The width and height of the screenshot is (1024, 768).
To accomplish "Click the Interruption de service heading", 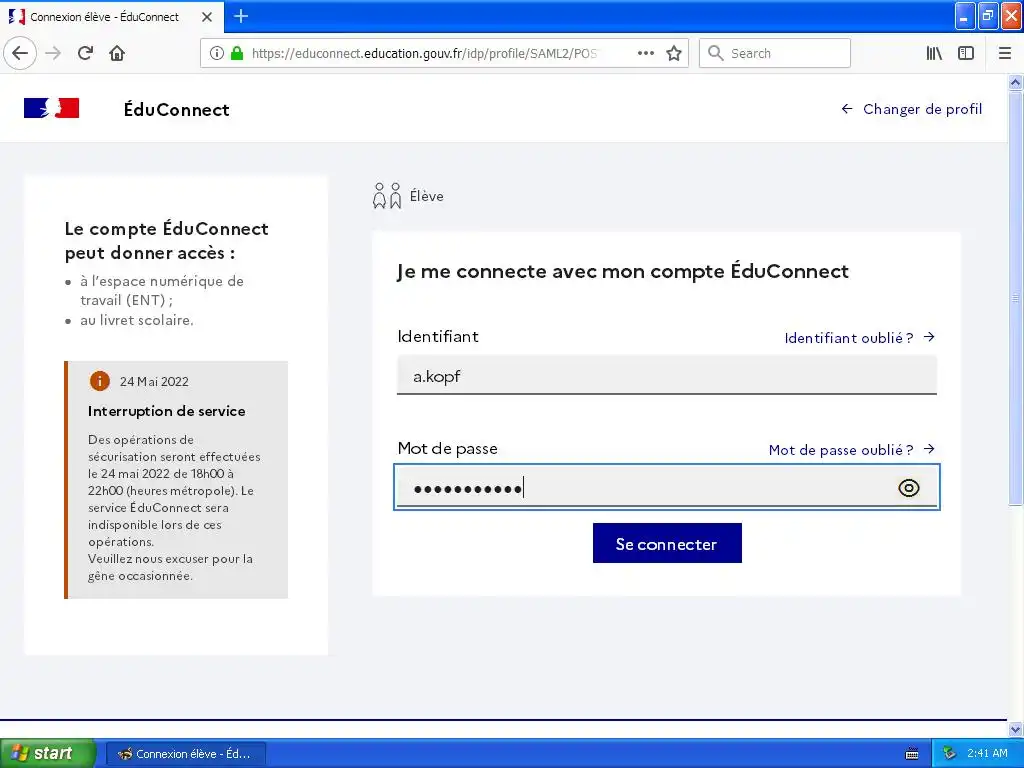I will click(167, 411).
